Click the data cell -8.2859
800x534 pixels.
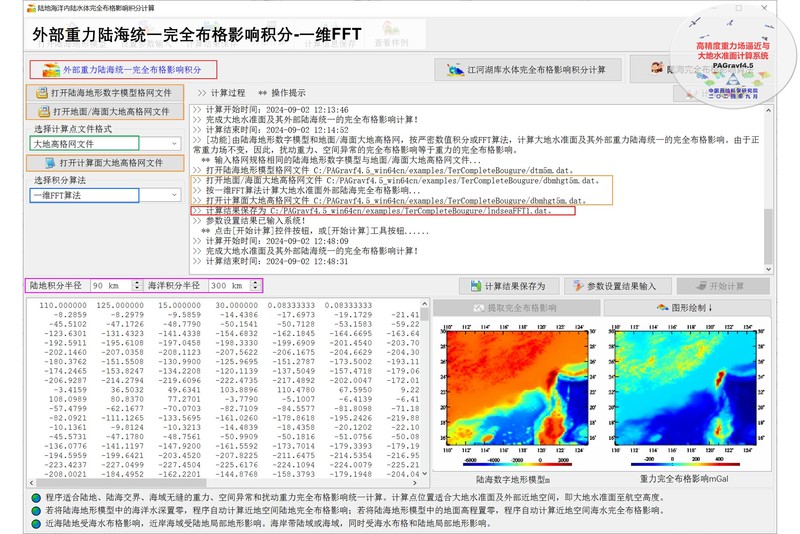pyautogui.click(x=70, y=315)
